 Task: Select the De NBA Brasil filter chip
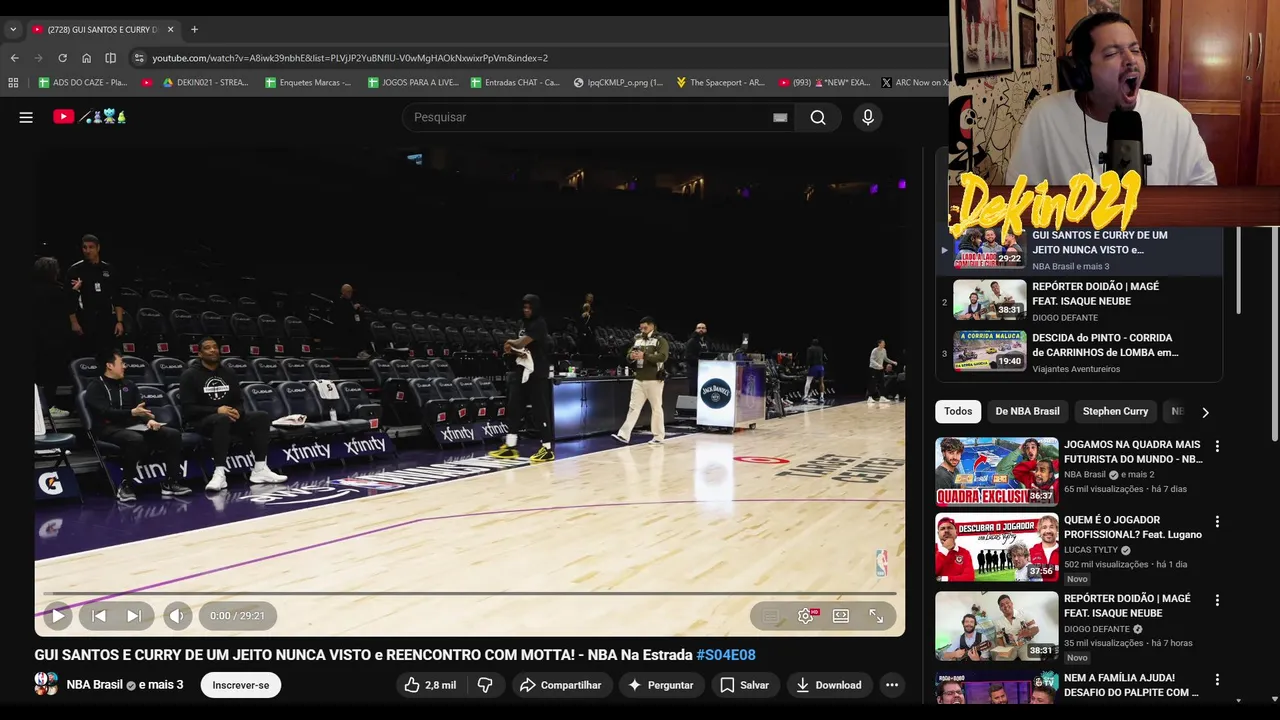(1027, 411)
